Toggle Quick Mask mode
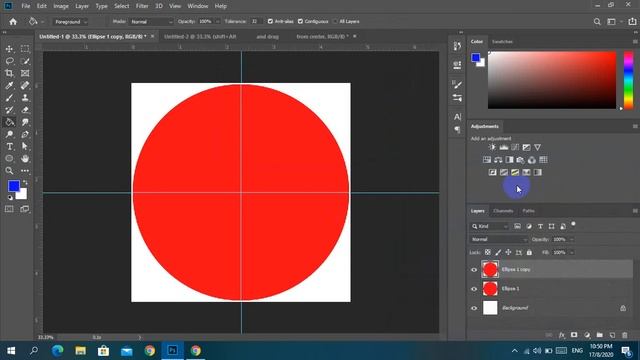 (x=9, y=209)
